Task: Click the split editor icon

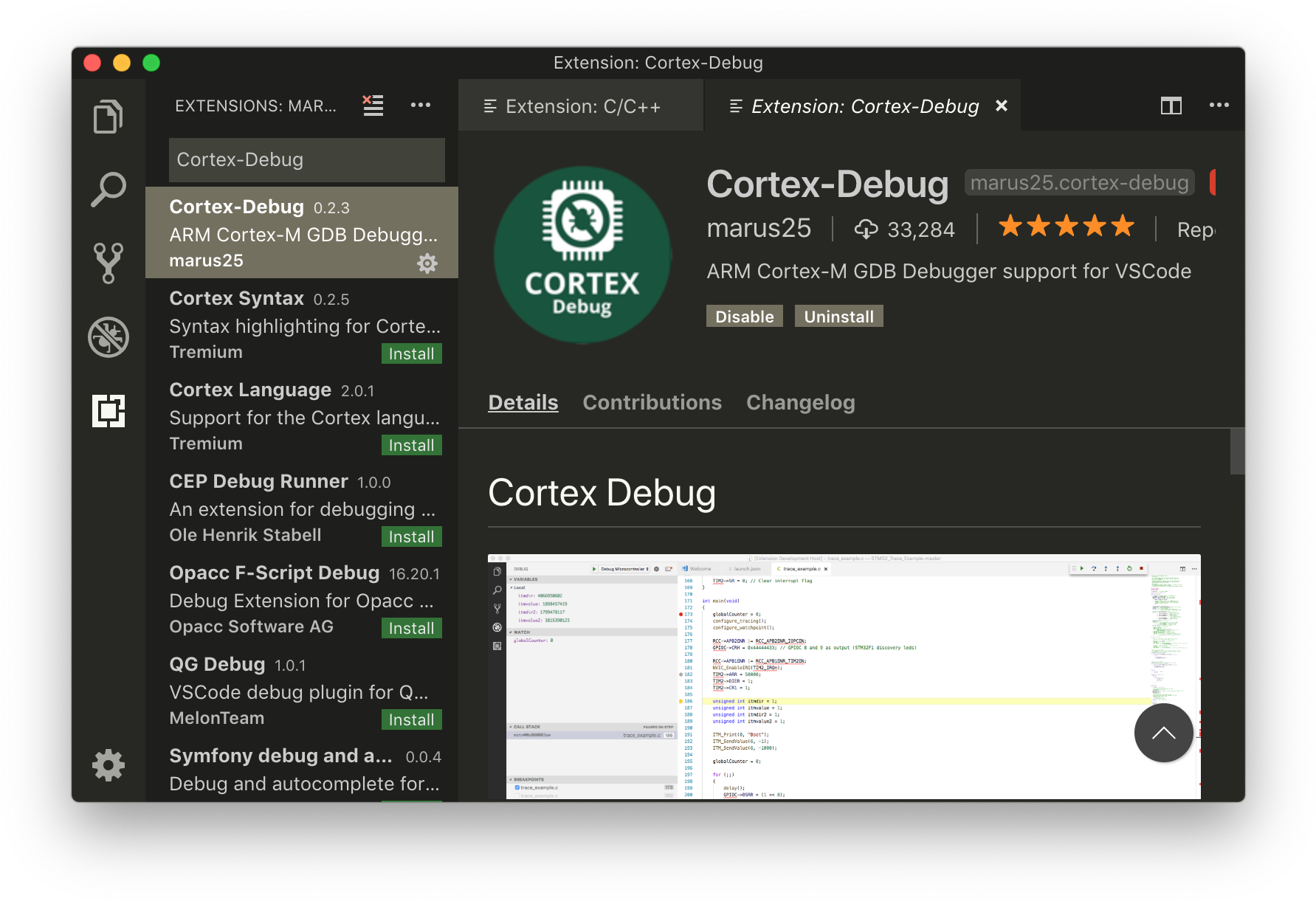Action: click(x=1171, y=106)
